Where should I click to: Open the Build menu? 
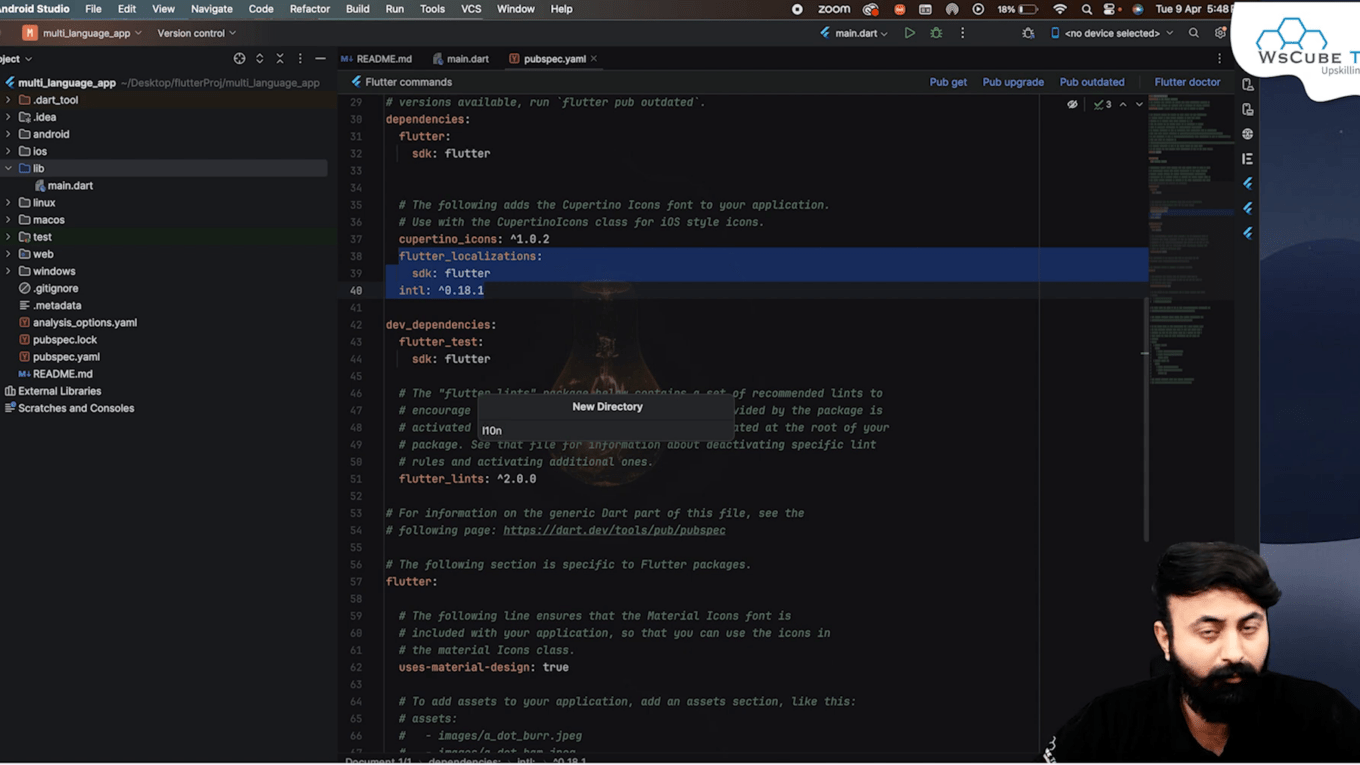point(357,9)
